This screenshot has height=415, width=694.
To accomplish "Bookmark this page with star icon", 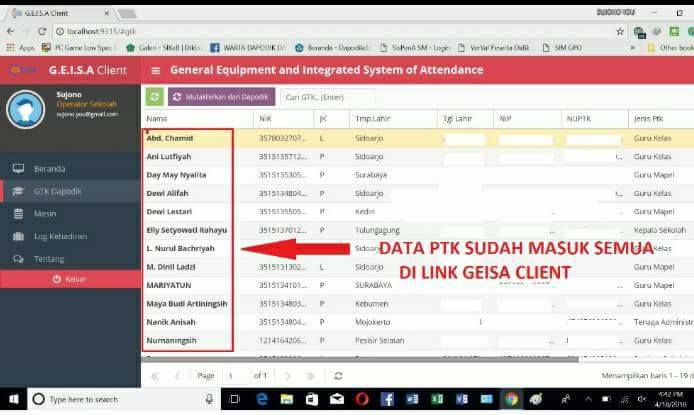I will coord(620,31).
